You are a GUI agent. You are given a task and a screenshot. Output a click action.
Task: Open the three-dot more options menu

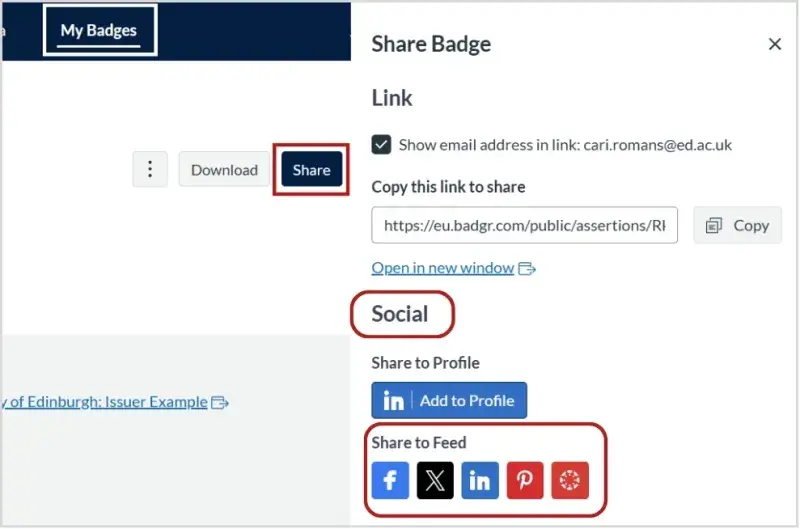(x=150, y=169)
